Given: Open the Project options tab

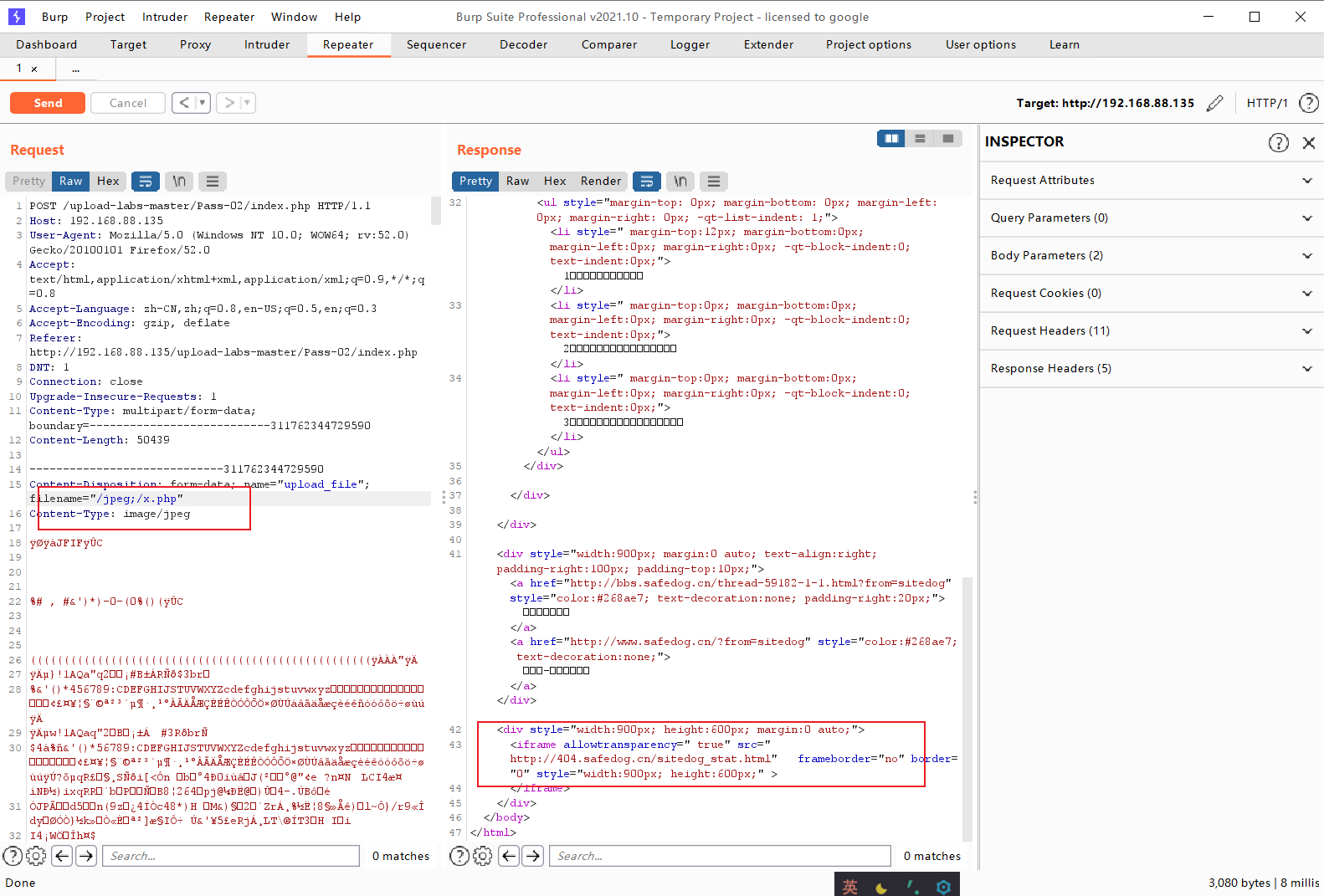Looking at the screenshot, I should pos(869,45).
